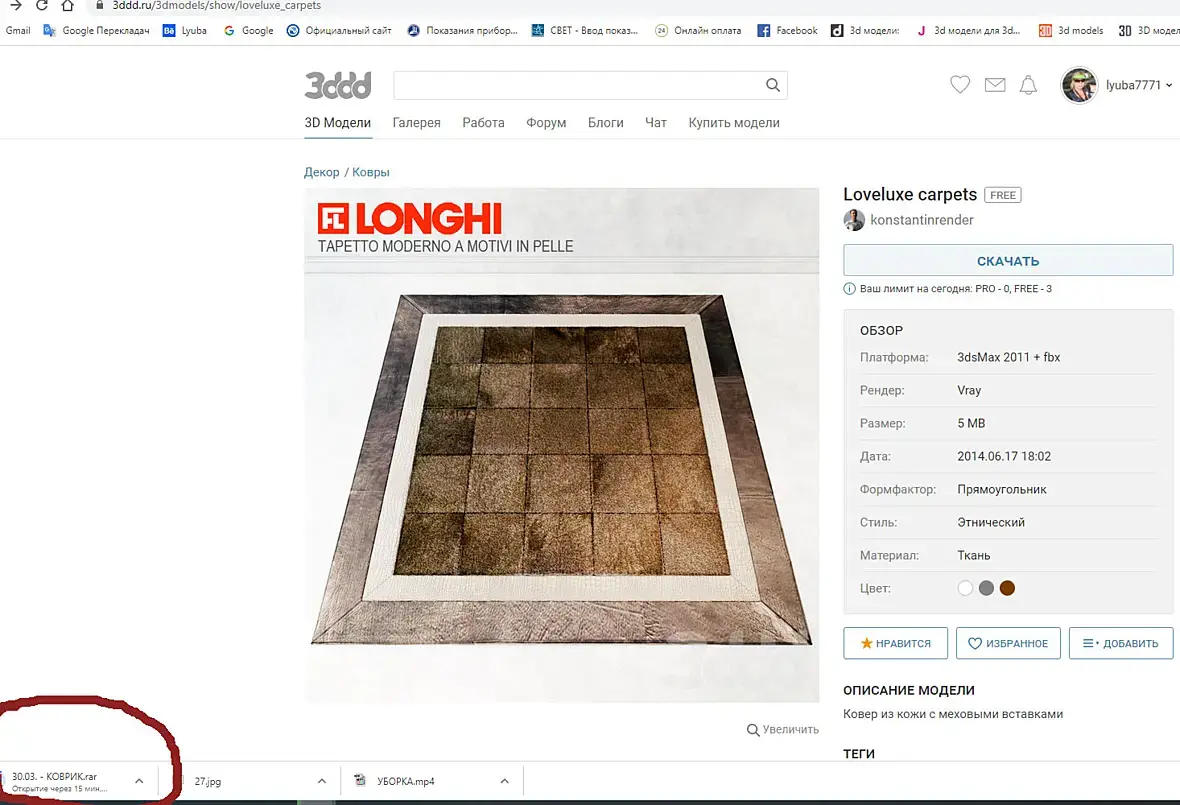Open СВЕТ - Ввод показ... bookmark

(x=585, y=31)
